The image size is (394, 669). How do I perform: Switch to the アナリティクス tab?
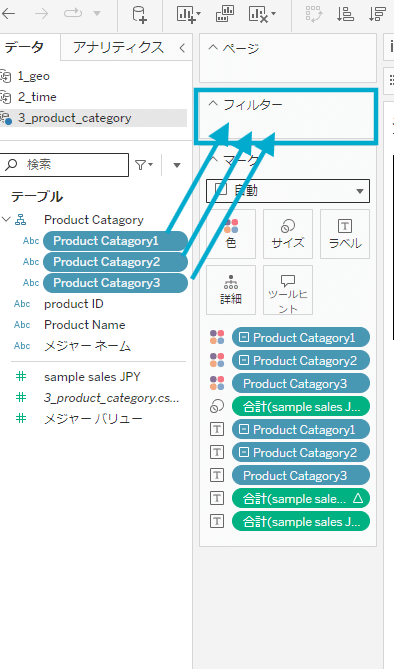pos(118,47)
